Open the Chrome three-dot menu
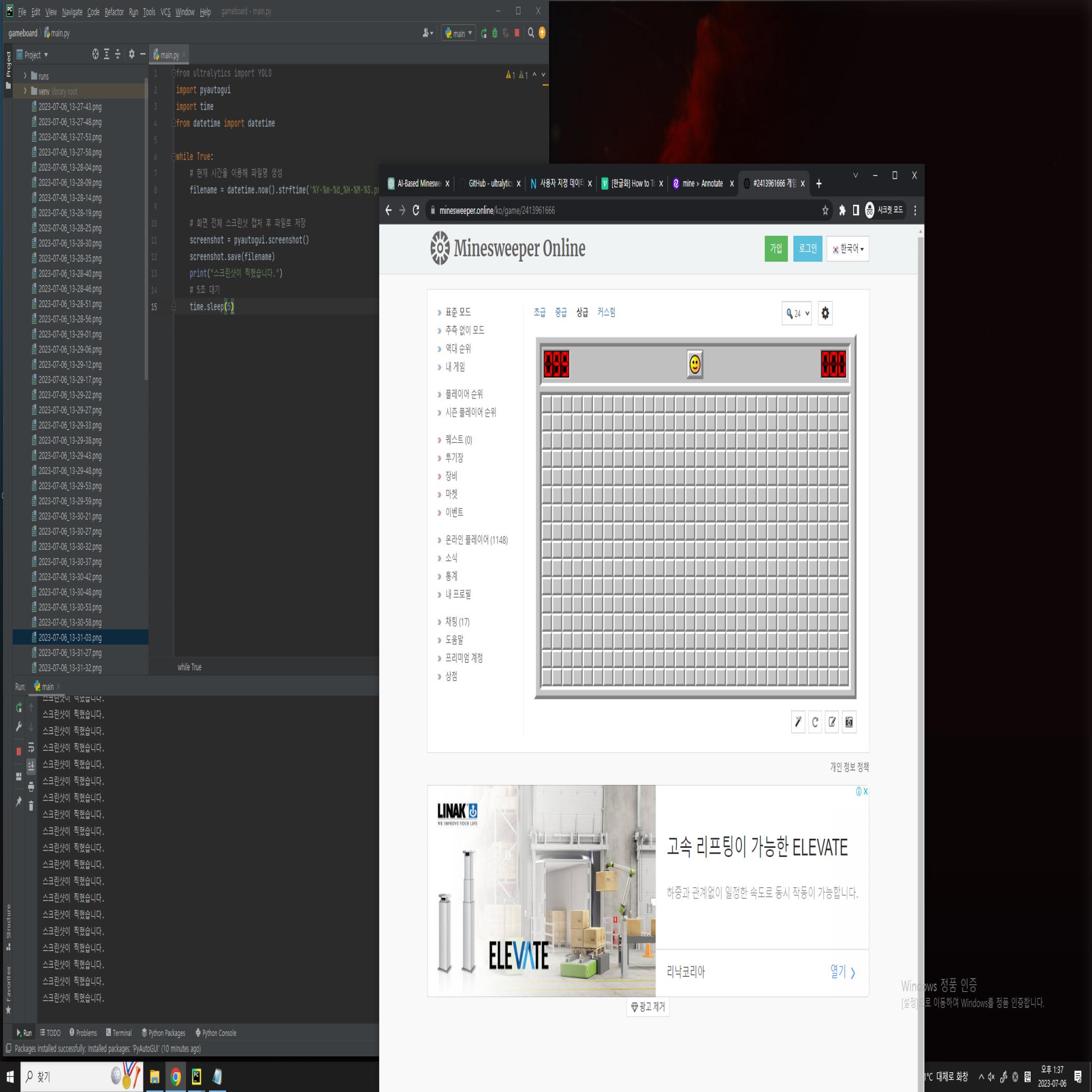The width and height of the screenshot is (1092, 1092). click(914, 210)
